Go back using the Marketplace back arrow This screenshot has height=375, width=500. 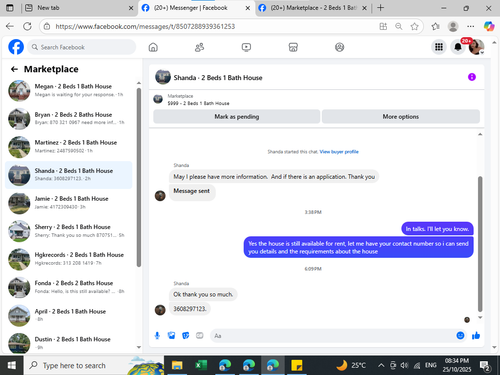tap(14, 69)
